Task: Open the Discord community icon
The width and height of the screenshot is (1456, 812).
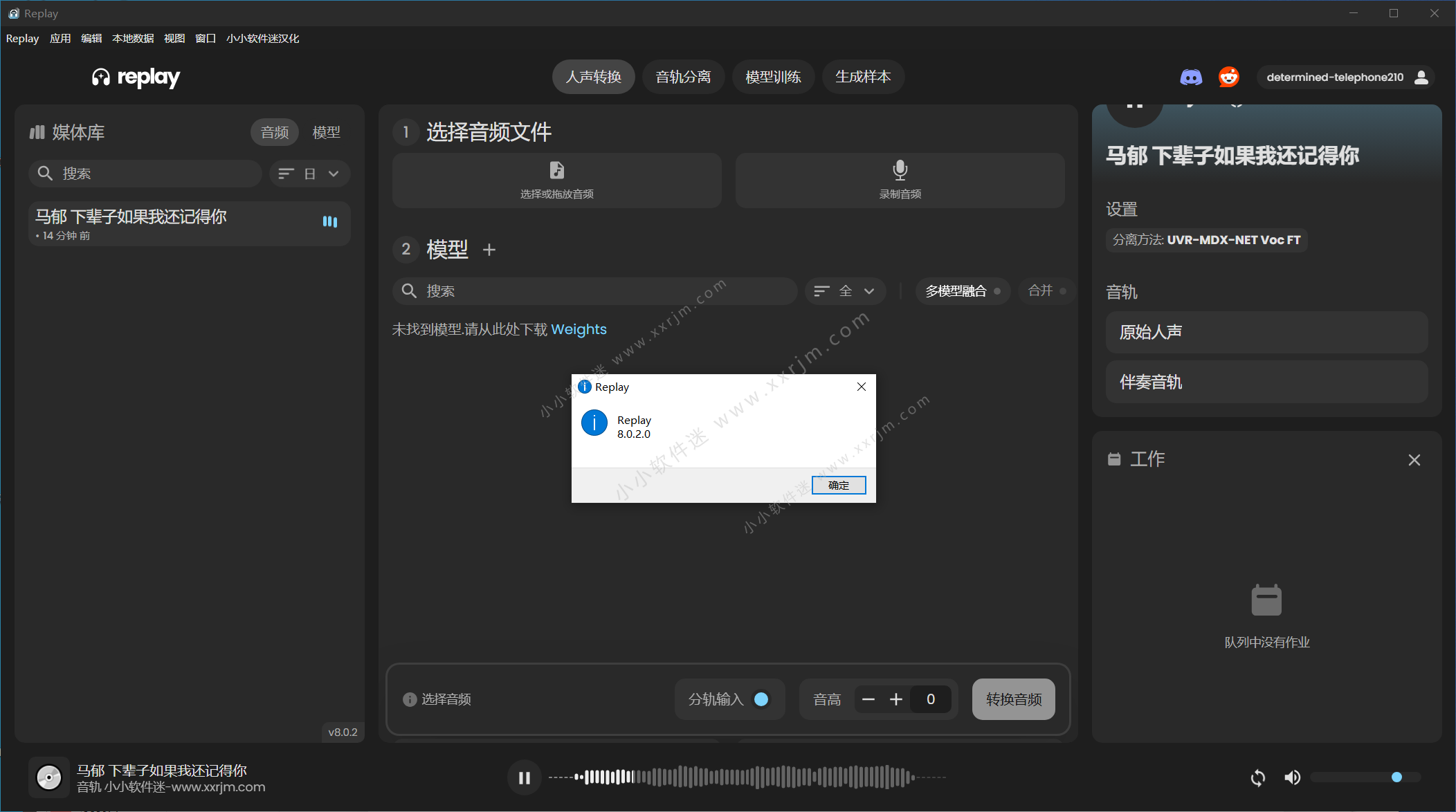Action: 1191,77
